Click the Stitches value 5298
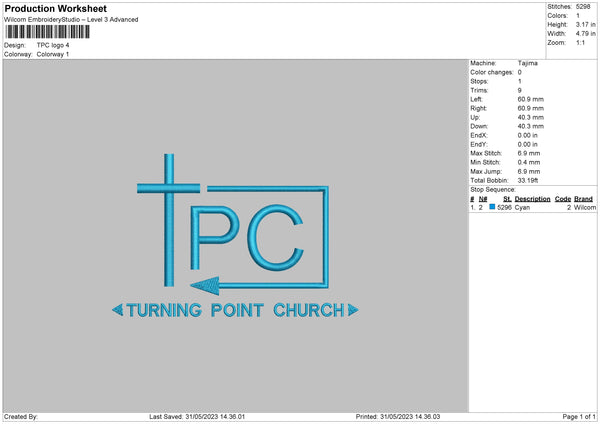Image resolution: width=600 pixels, height=424 pixels. pyautogui.click(x=583, y=7)
